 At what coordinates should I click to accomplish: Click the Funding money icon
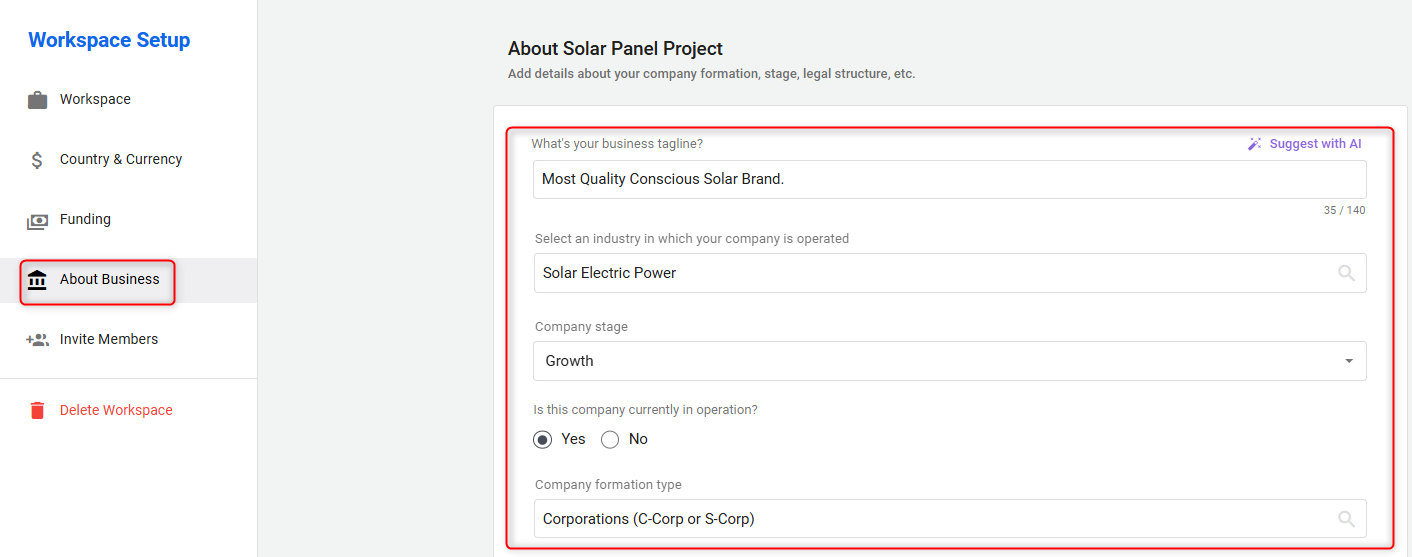[37, 220]
